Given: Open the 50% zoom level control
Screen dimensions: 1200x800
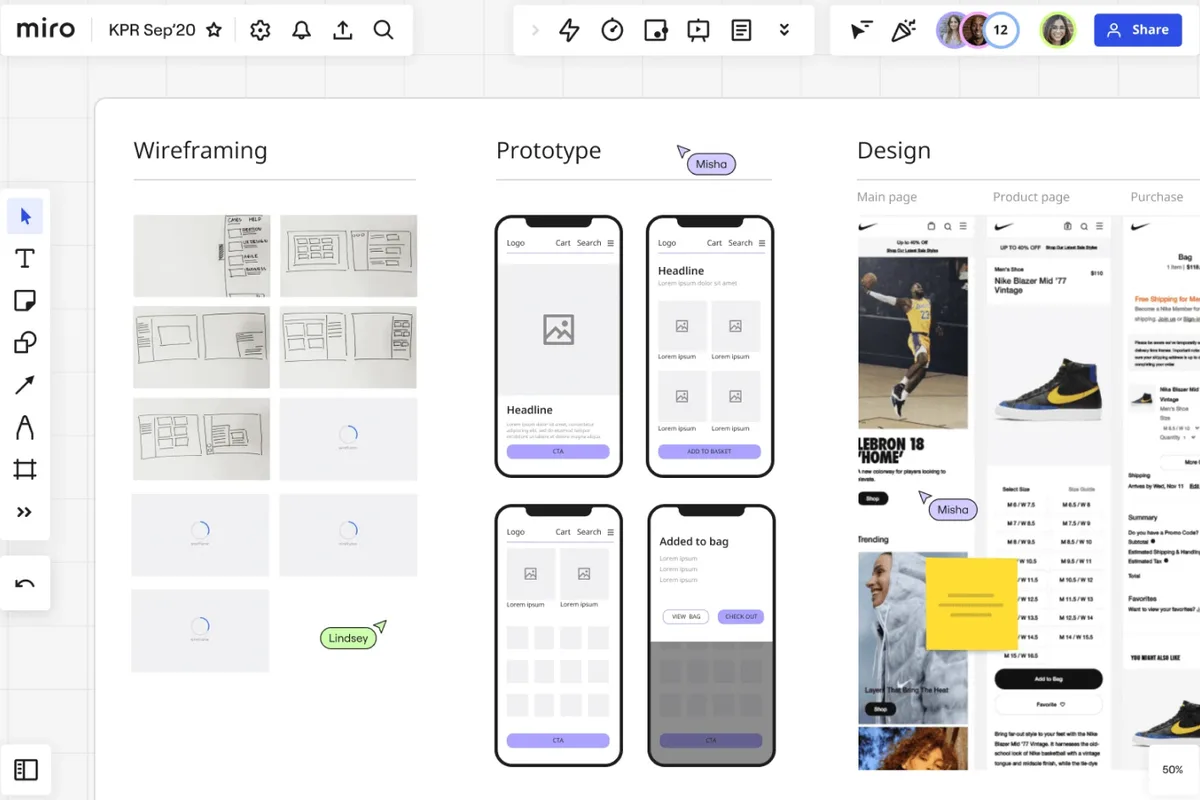Looking at the screenshot, I should (1173, 770).
